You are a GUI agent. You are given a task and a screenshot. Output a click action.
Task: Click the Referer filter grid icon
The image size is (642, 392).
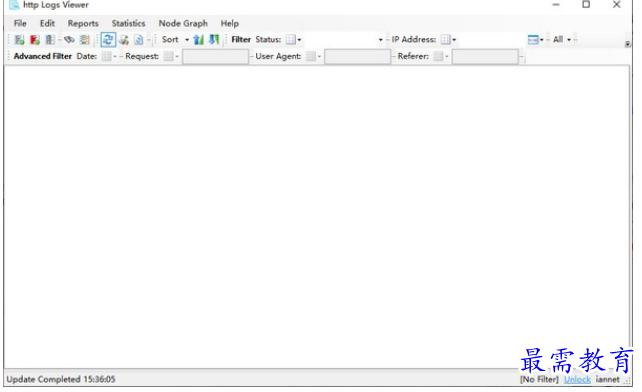coord(438,56)
